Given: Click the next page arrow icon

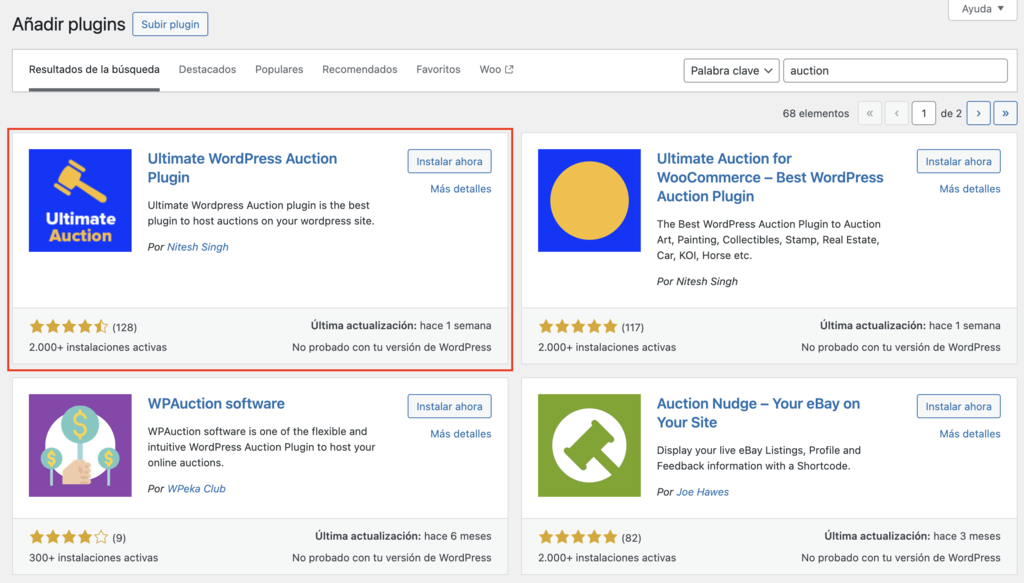Looking at the screenshot, I should point(978,113).
